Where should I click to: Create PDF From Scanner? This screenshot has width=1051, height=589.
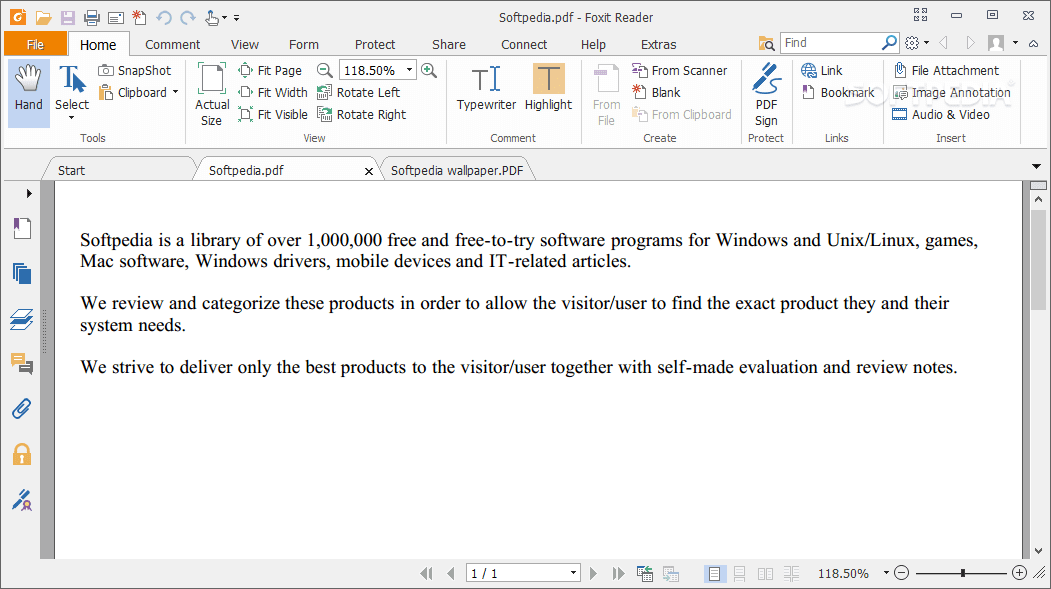coord(679,70)
